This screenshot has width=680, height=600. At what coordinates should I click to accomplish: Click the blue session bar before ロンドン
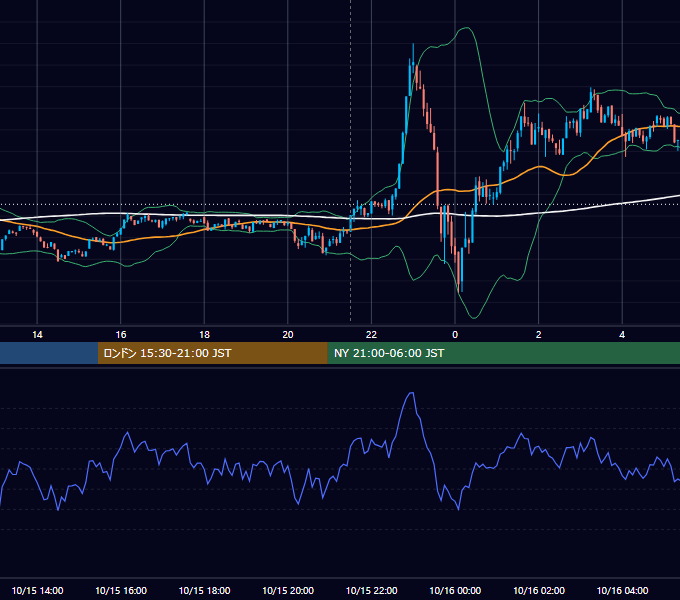coord(49,353)
